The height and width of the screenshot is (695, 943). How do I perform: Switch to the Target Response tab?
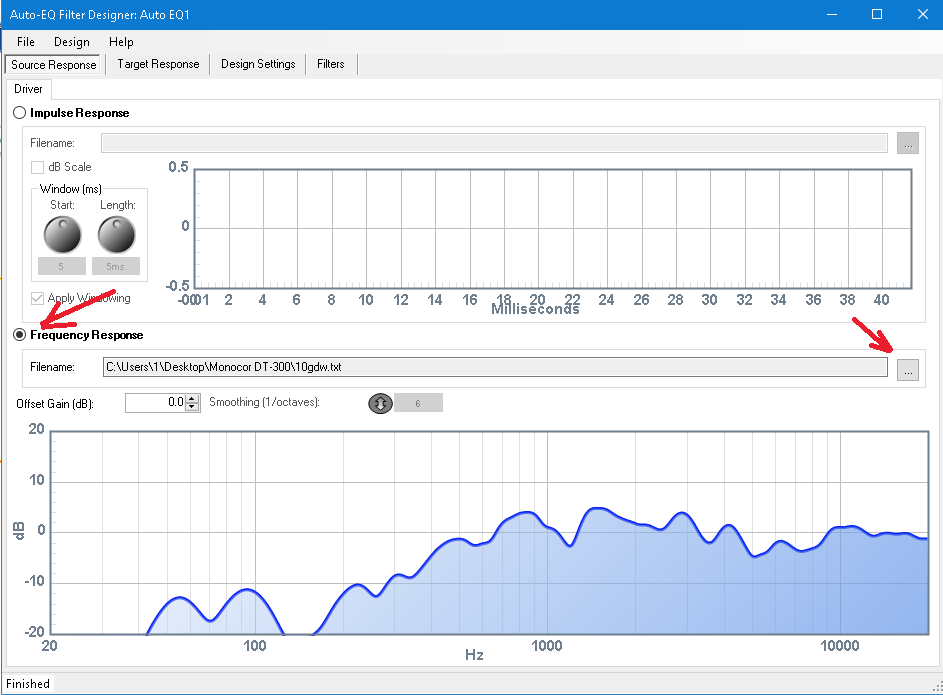tap(158, 64)
